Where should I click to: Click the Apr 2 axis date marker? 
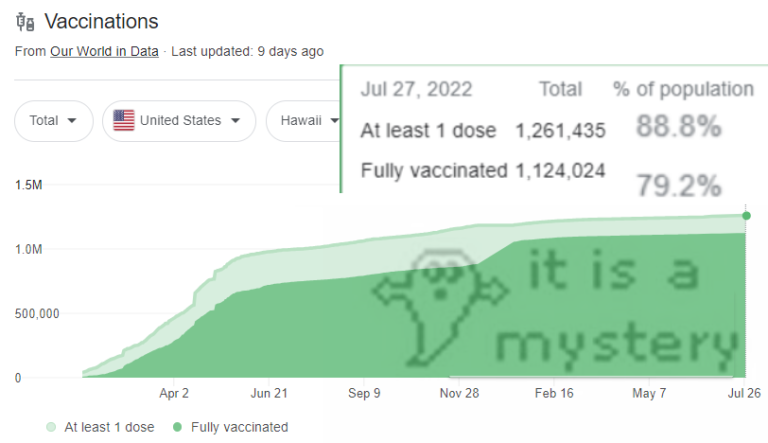point(174,393)
